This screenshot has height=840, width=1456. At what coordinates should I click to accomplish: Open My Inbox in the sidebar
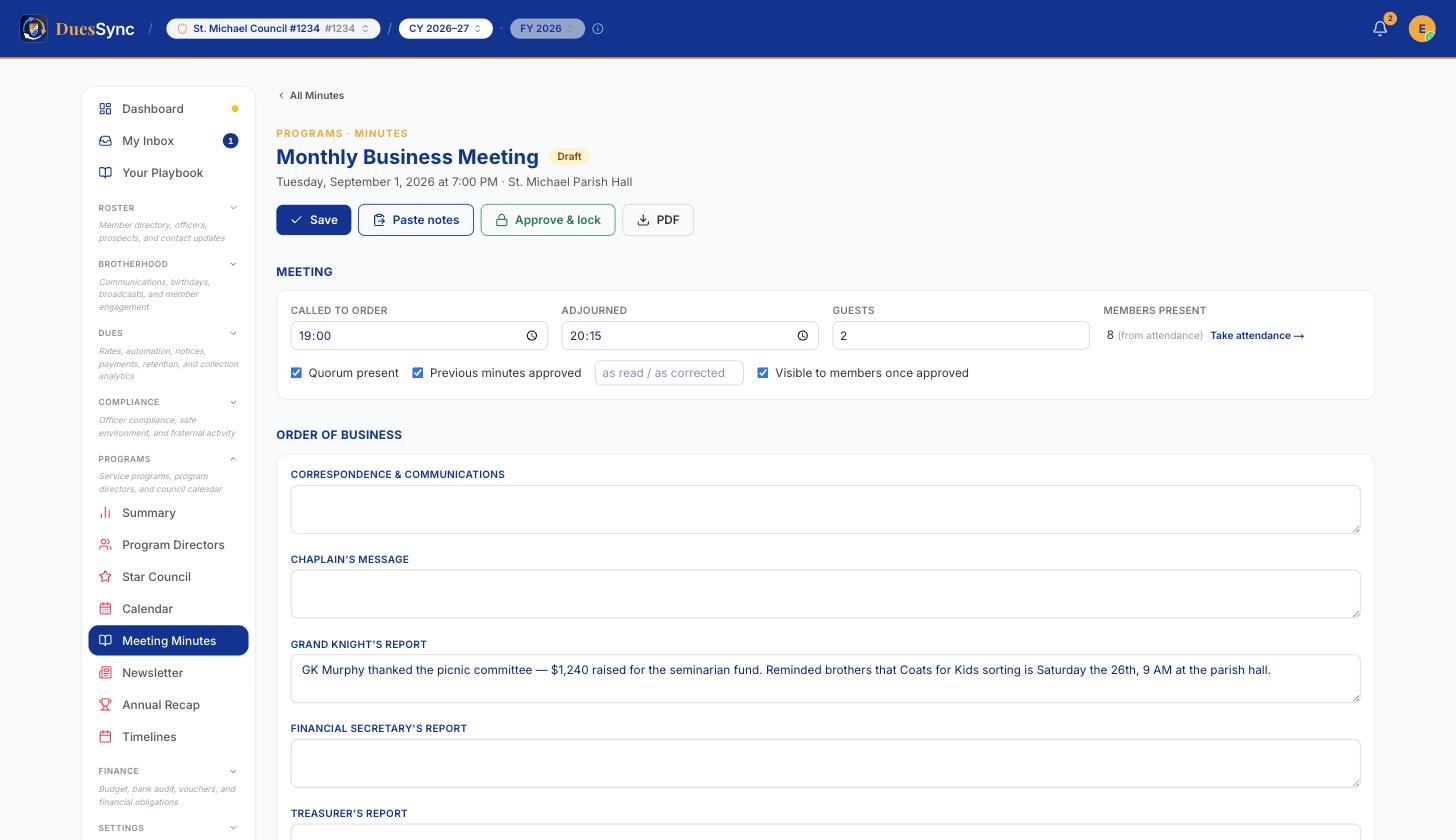(168, 141)
